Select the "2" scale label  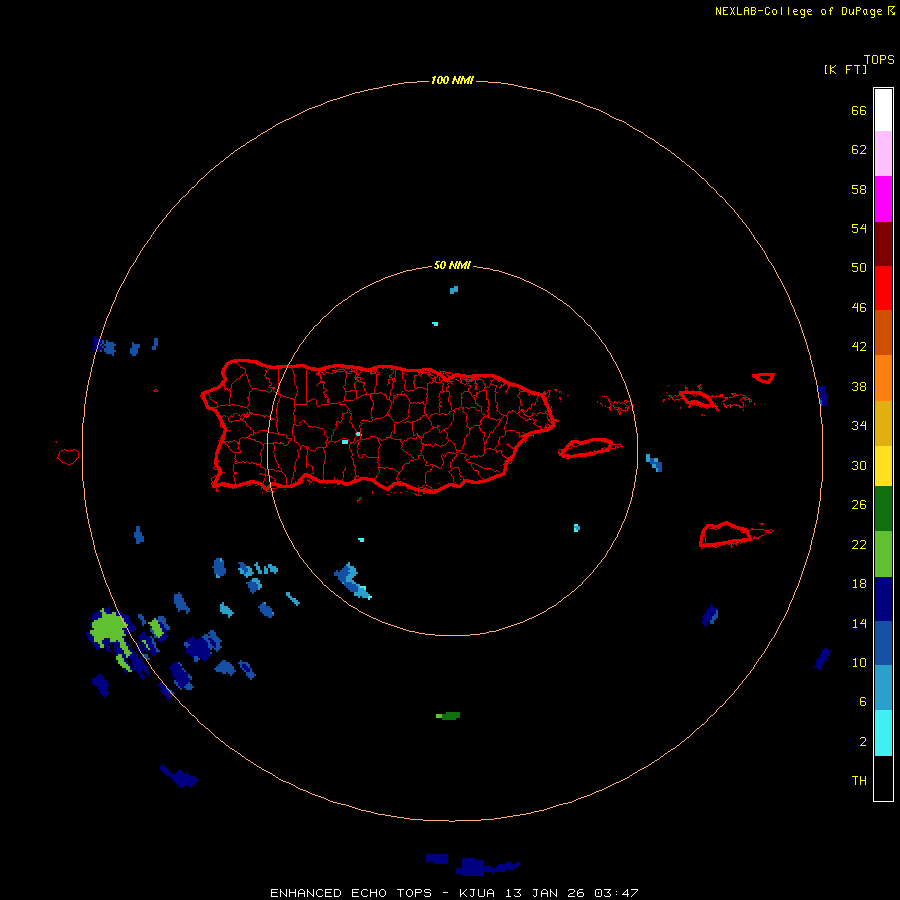point(863,741)
